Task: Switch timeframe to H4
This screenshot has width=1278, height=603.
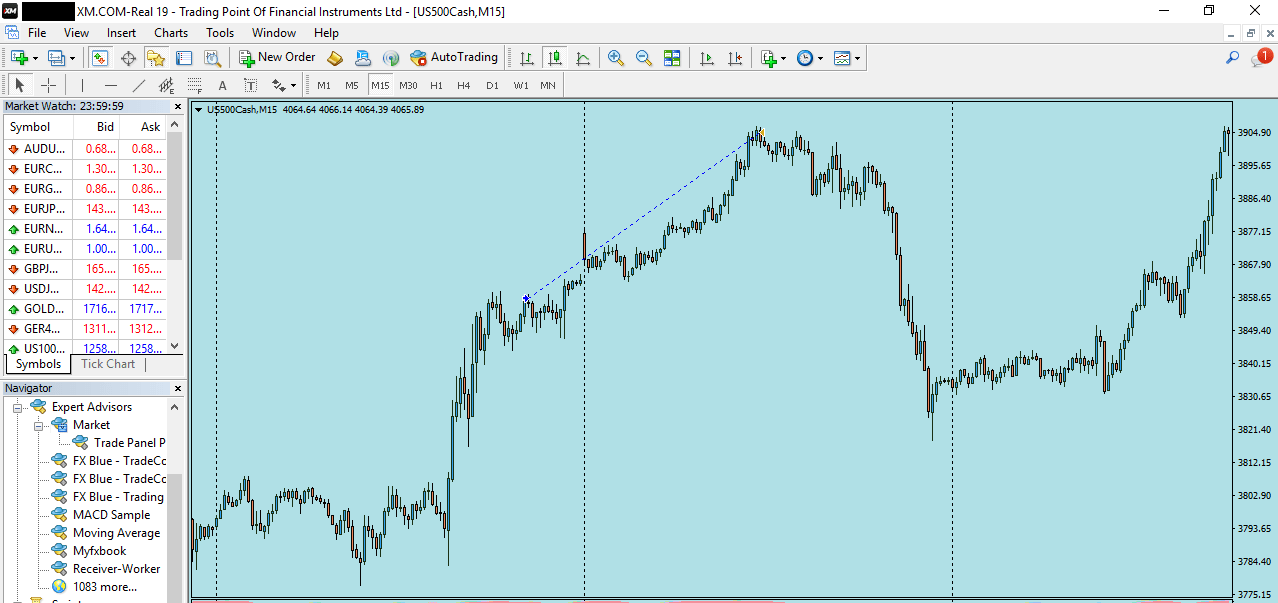Action: click(464, 85)
